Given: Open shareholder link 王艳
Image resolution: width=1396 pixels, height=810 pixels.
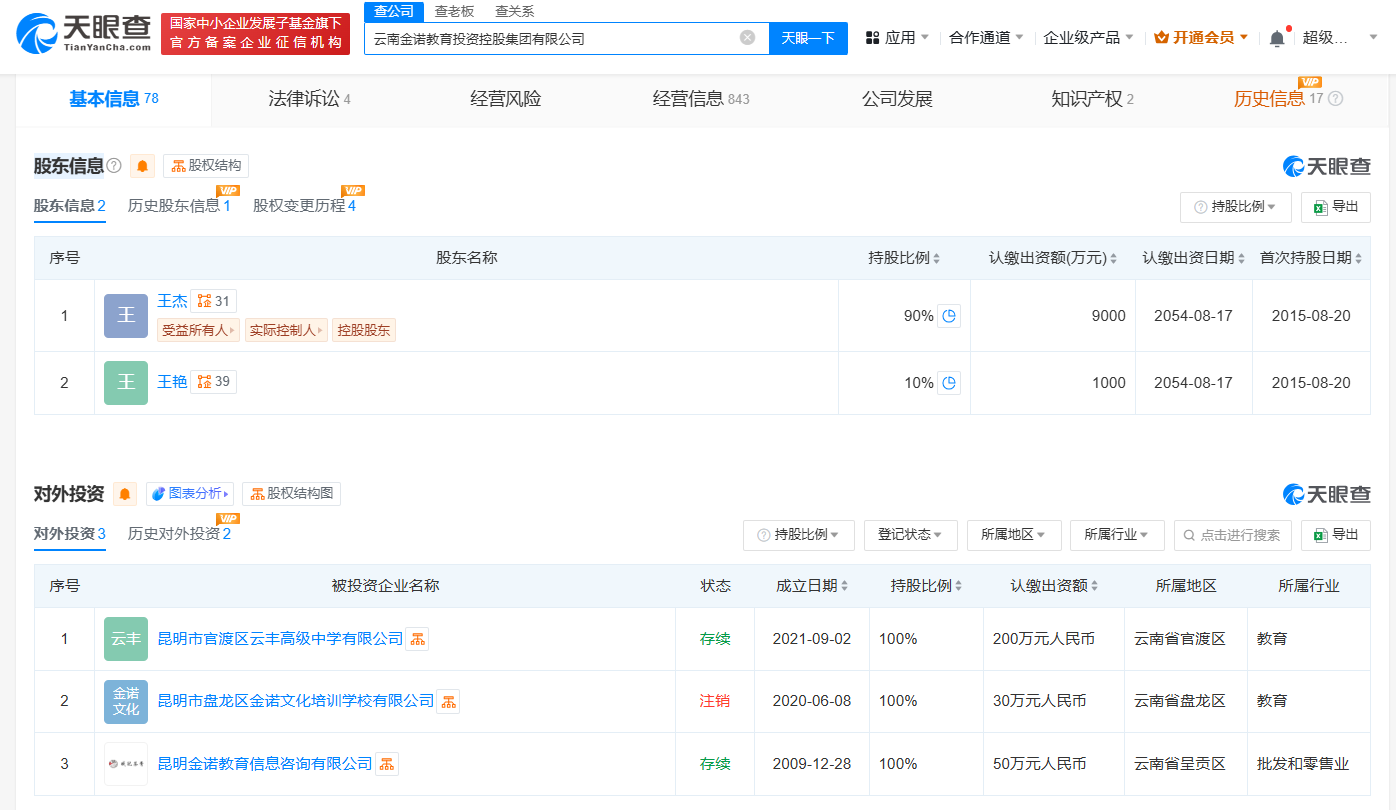Looking at the screenshot, I should (172, 381).
